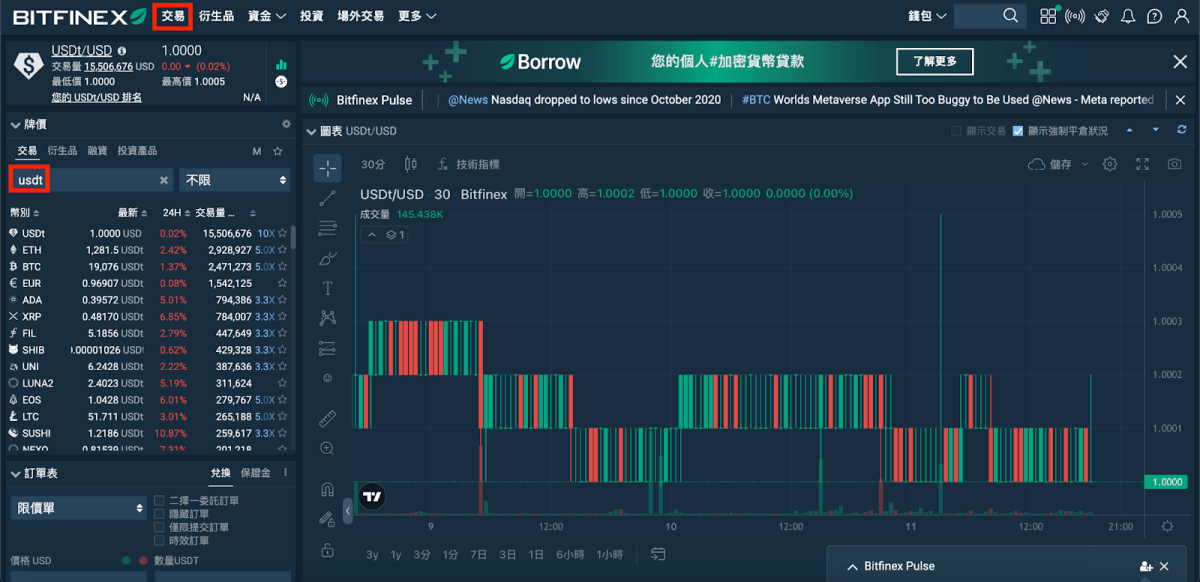Select the trend line drawing tool
The width and height of the screenshot is (1200, 582).
[x=327, y=198]
